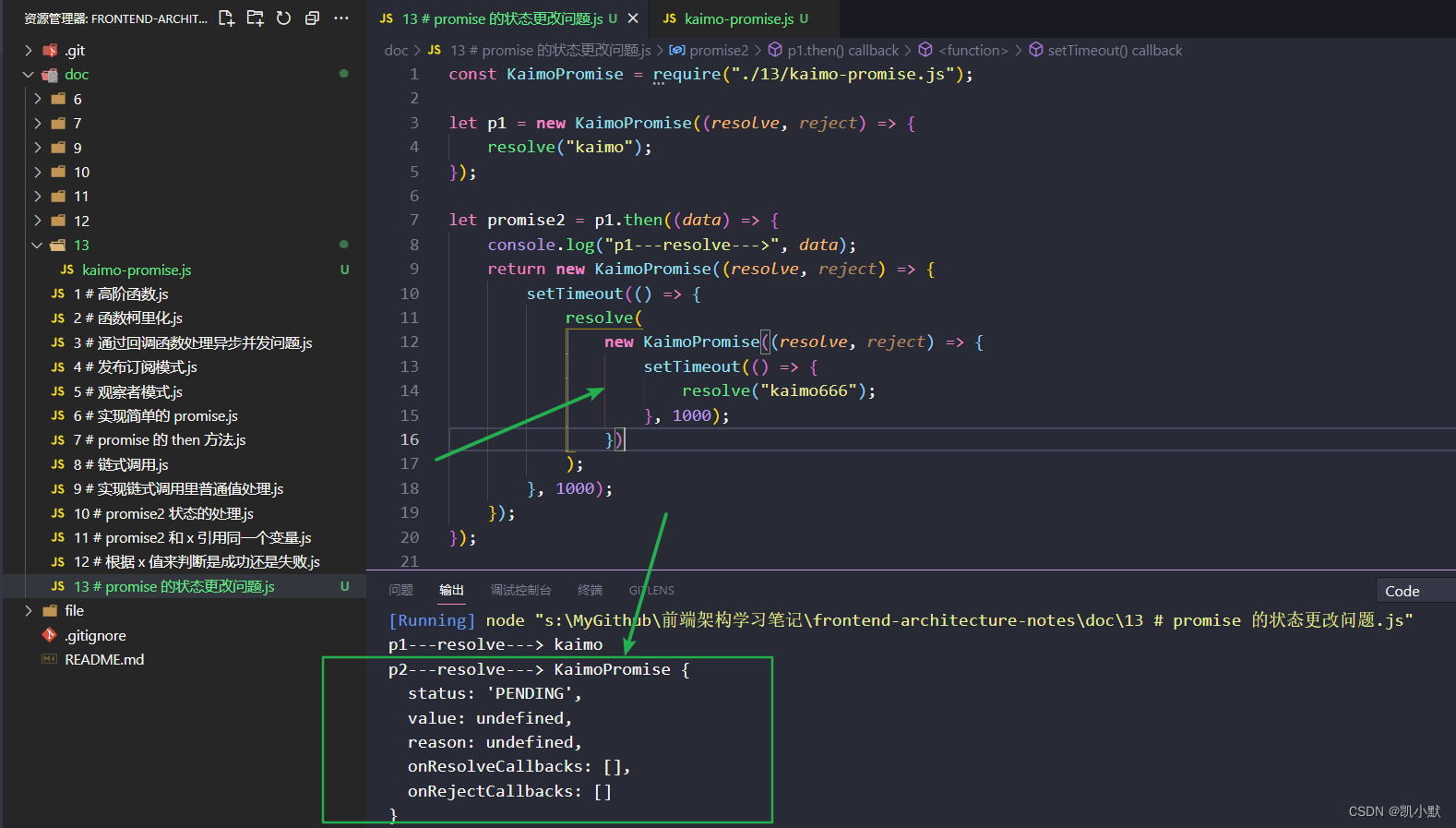
Task: Place cursor on the require line of code
Action: click(x=710, y=74)
